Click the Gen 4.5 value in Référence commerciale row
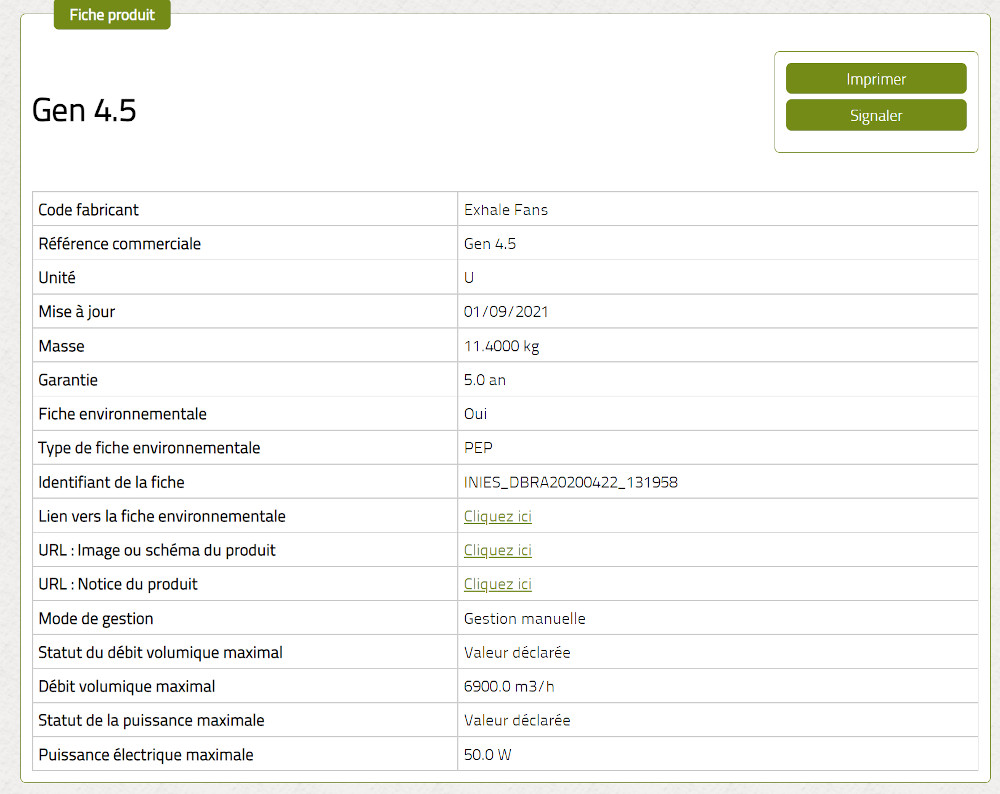 [x=490, y=244]
